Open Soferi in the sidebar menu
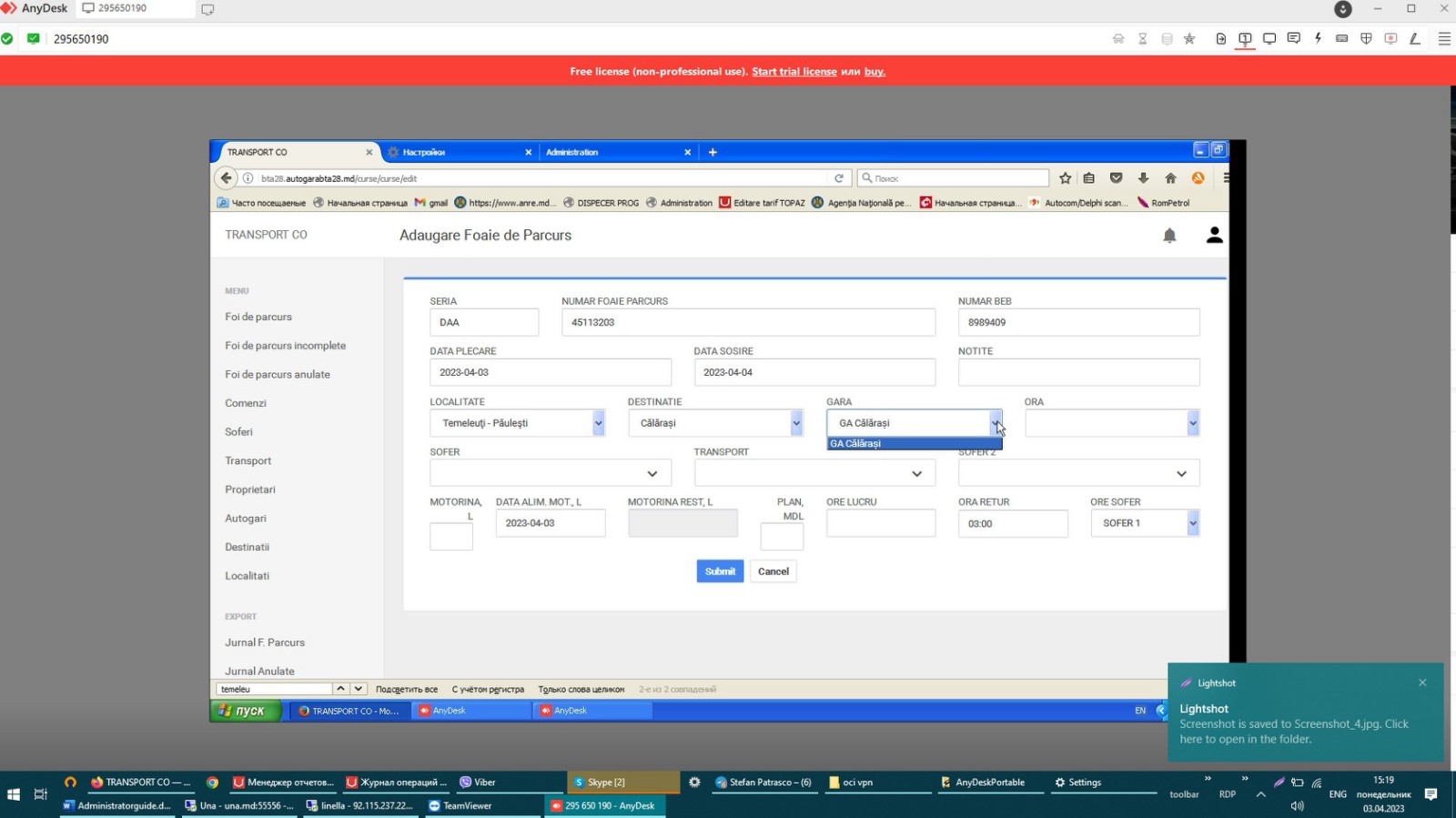Screen dimensions: 1456x818 point(239,432)
